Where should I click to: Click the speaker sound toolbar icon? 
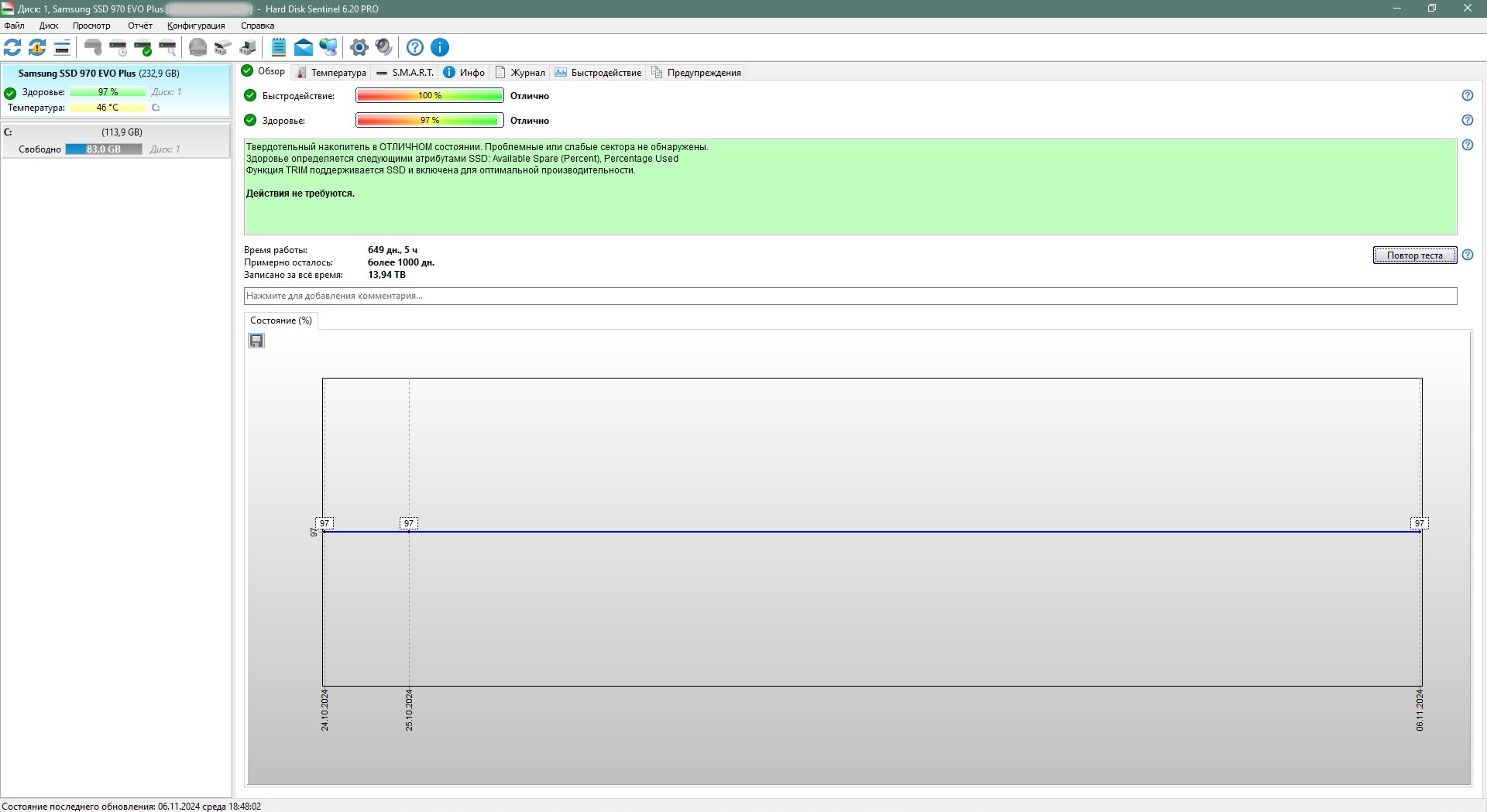[x=383, y=47]
